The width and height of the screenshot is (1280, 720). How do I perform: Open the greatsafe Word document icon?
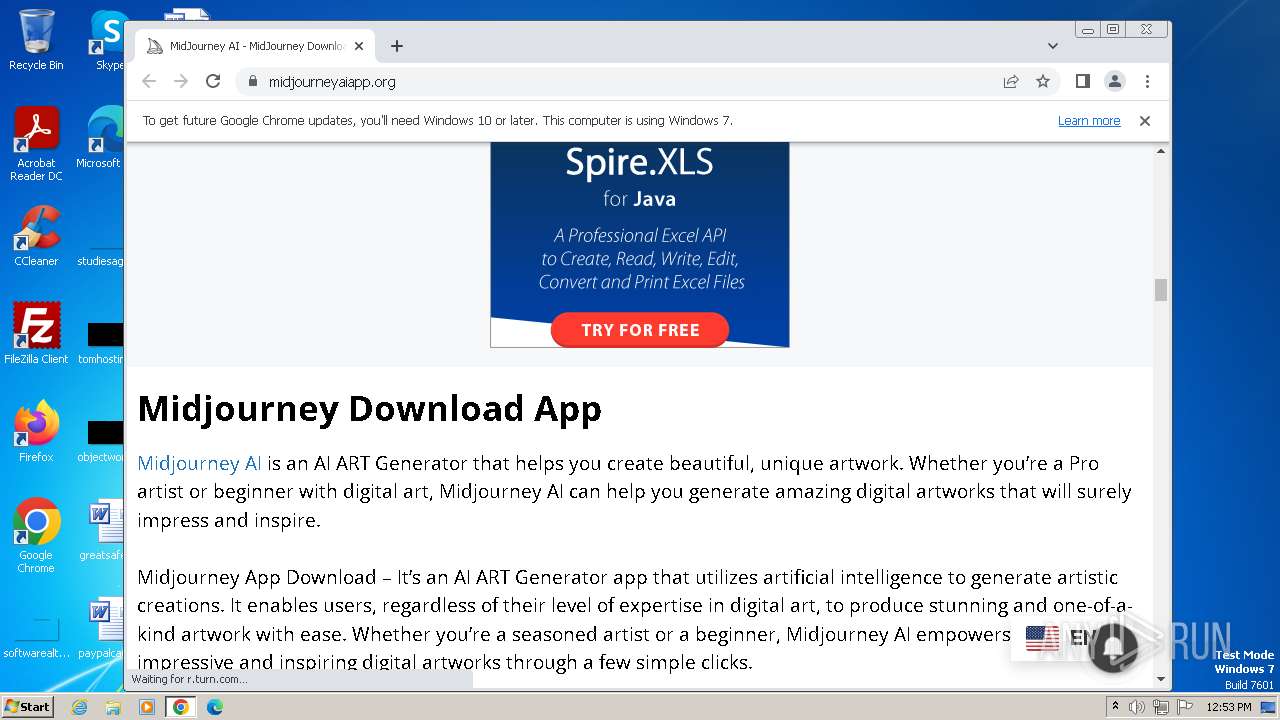(102, 530)
